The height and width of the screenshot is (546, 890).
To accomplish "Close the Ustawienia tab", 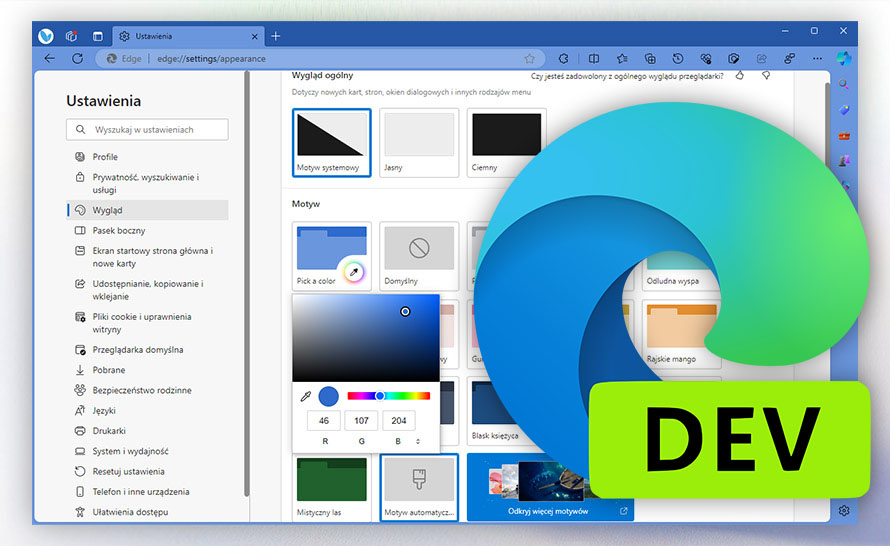I will tap(254, 36).
